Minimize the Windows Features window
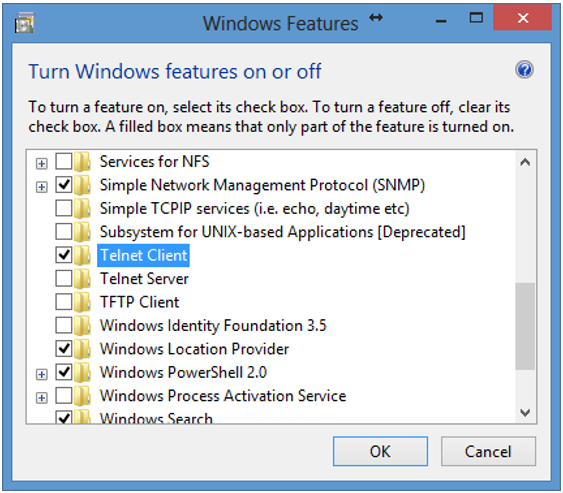The image size is (563, 493). tap(441, 21)
